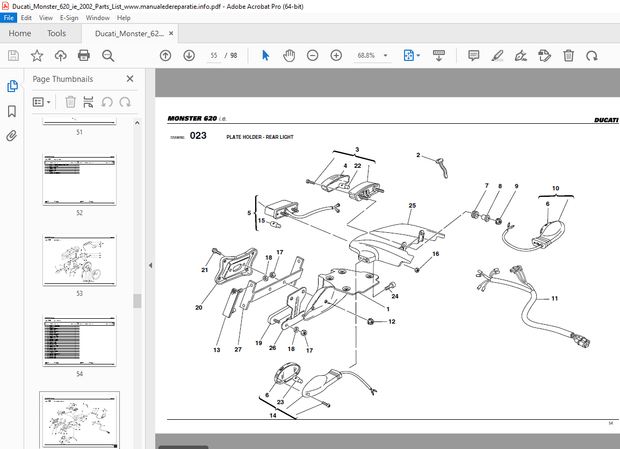The height and width of the screenshot is (449, 620).
Task: Click part number 11 label
Action: pos(554,298)
